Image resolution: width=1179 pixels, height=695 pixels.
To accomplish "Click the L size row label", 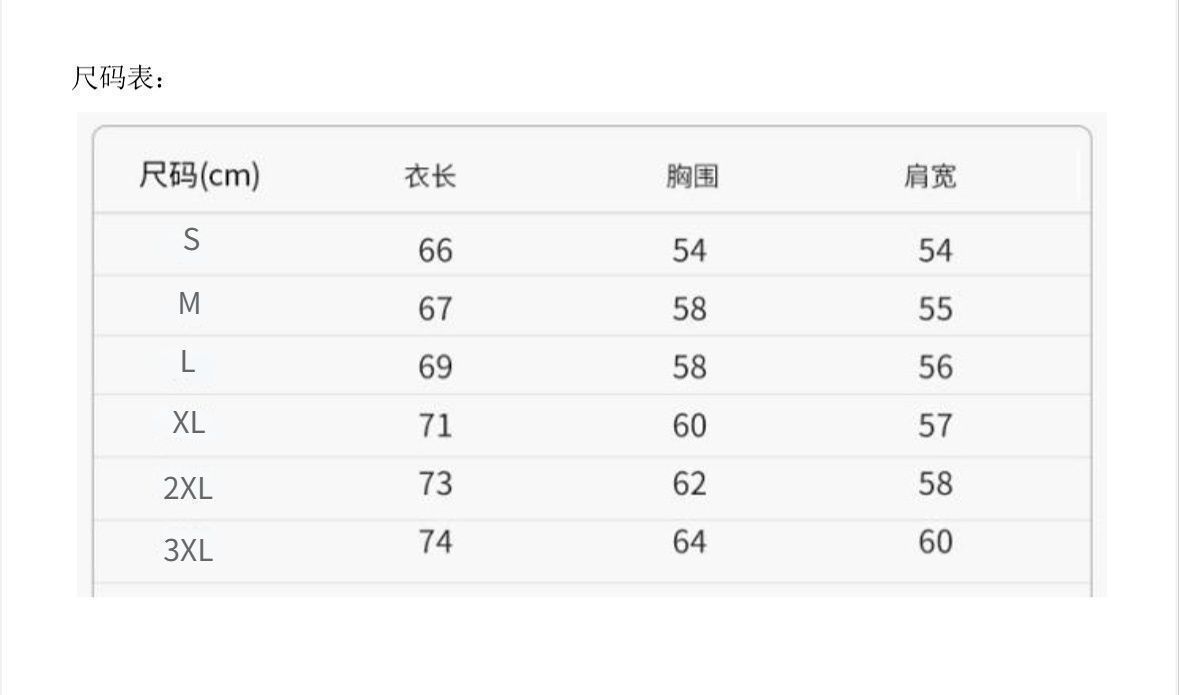I will pos(187,363).
